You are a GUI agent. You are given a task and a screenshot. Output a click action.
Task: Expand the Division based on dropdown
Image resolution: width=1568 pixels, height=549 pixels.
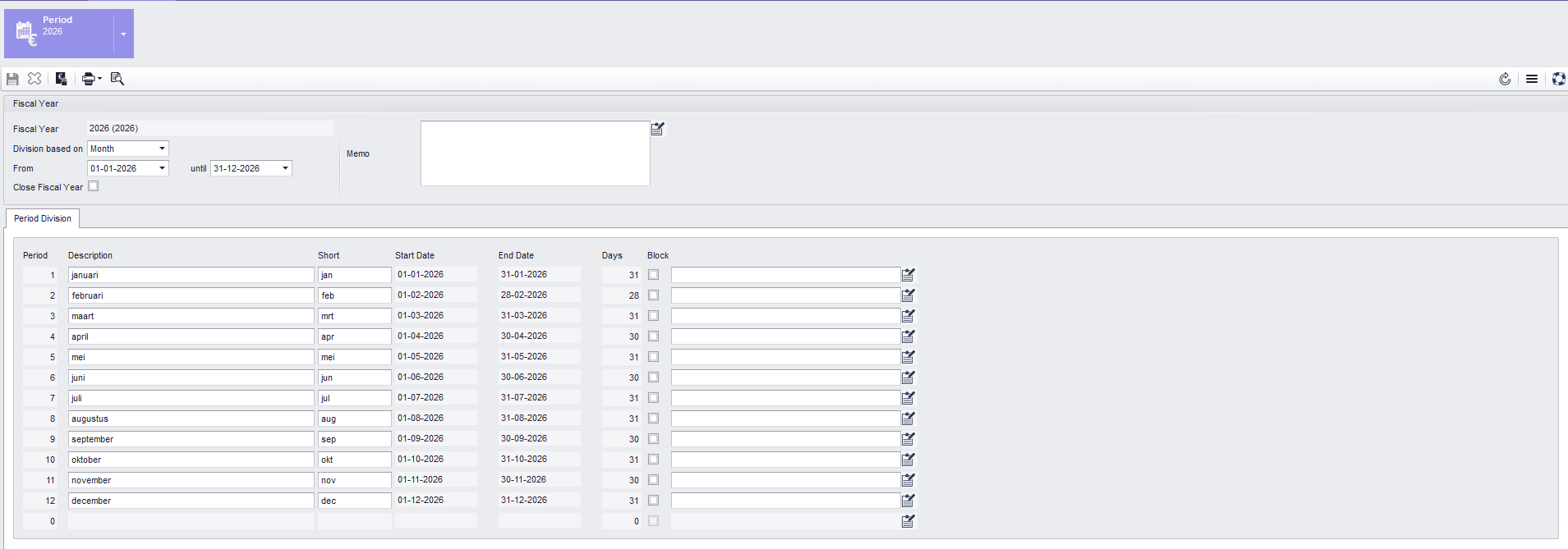162,149
